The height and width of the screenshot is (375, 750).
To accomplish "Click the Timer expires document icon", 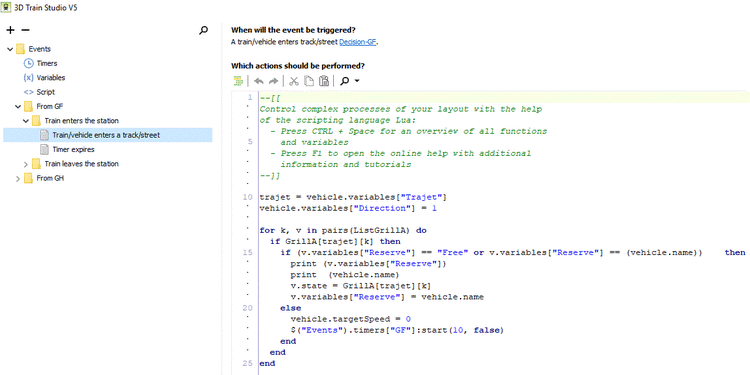I will click(44, 149).
